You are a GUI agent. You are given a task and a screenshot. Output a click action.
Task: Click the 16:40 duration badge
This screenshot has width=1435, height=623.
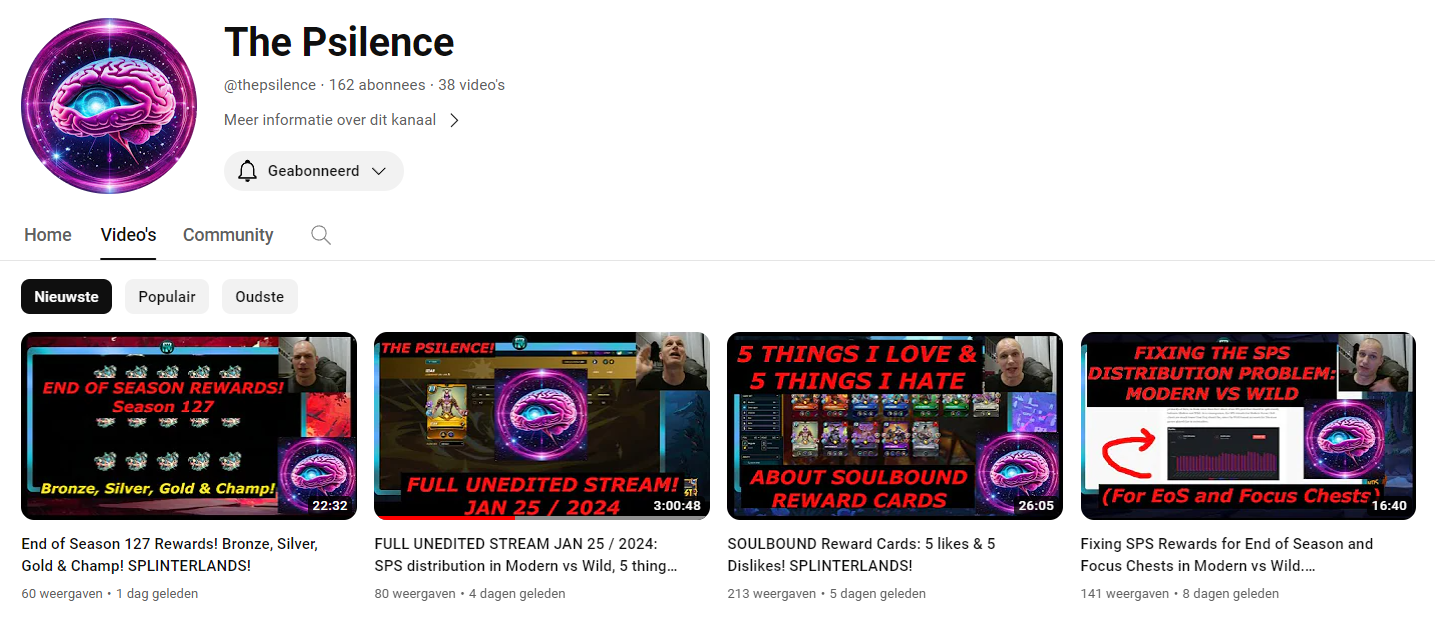point(1389,506)
